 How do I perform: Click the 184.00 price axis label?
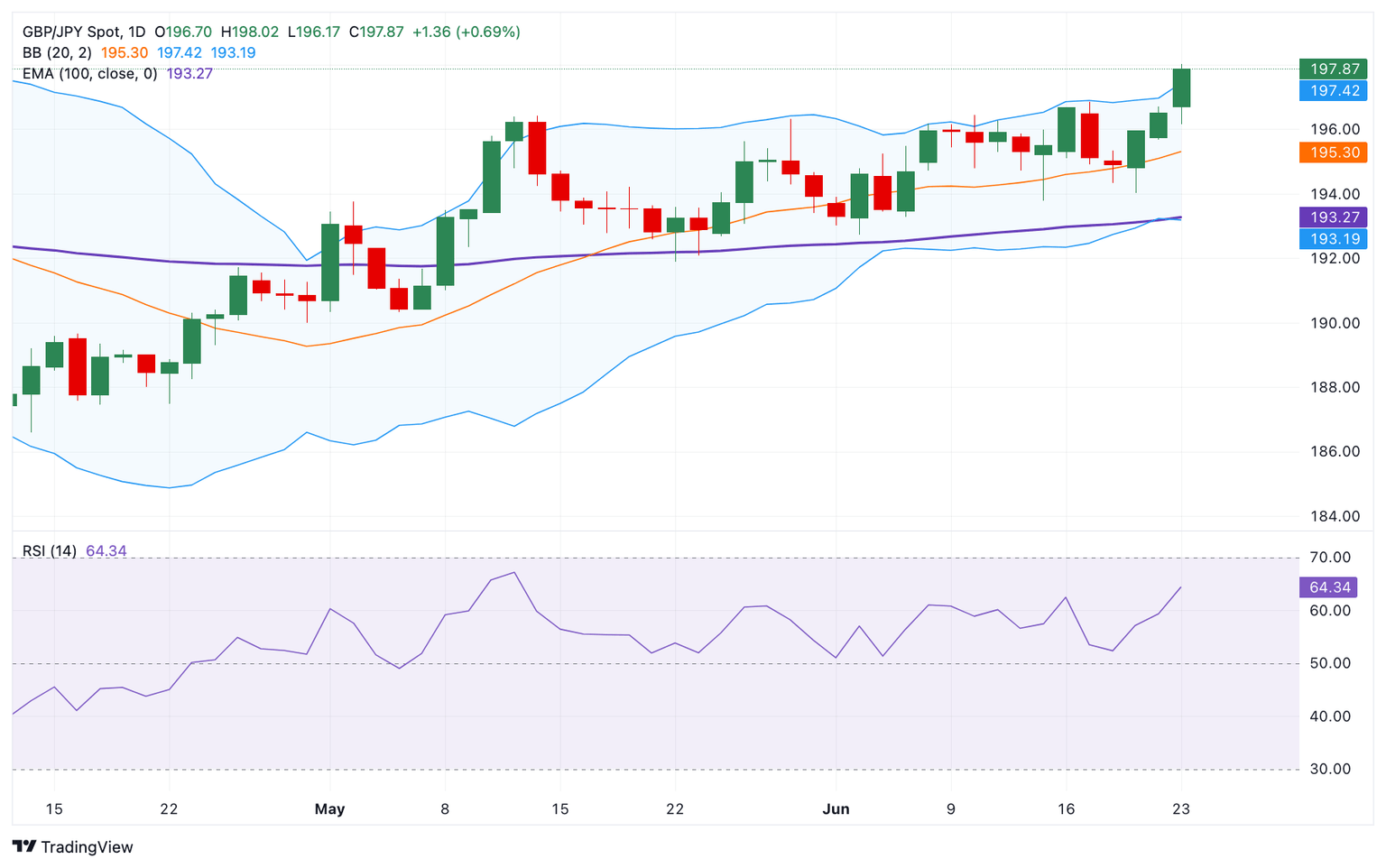[1335, 517]
